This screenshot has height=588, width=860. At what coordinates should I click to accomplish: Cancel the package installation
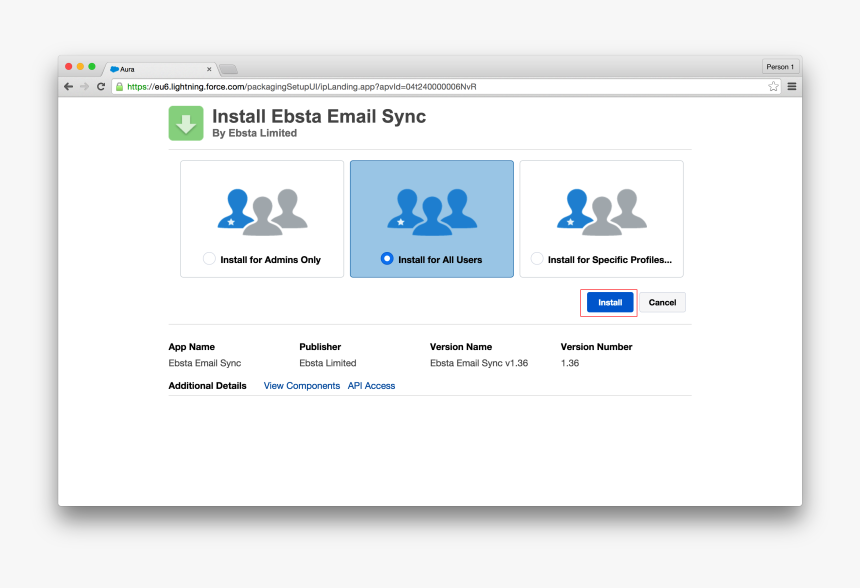click(662, 302)
